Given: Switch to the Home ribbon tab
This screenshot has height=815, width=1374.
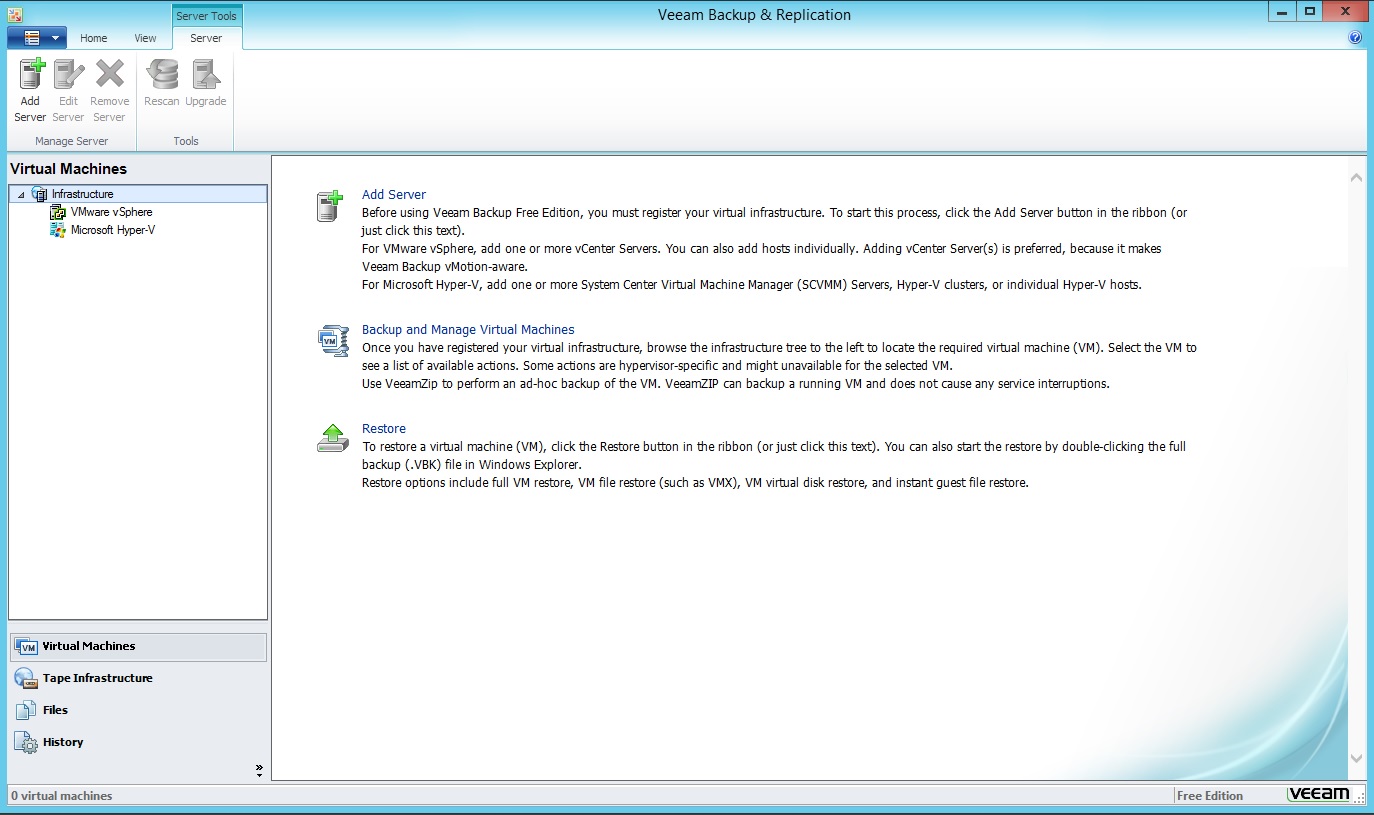Looking at the screenshot, I should click(94, 38).
